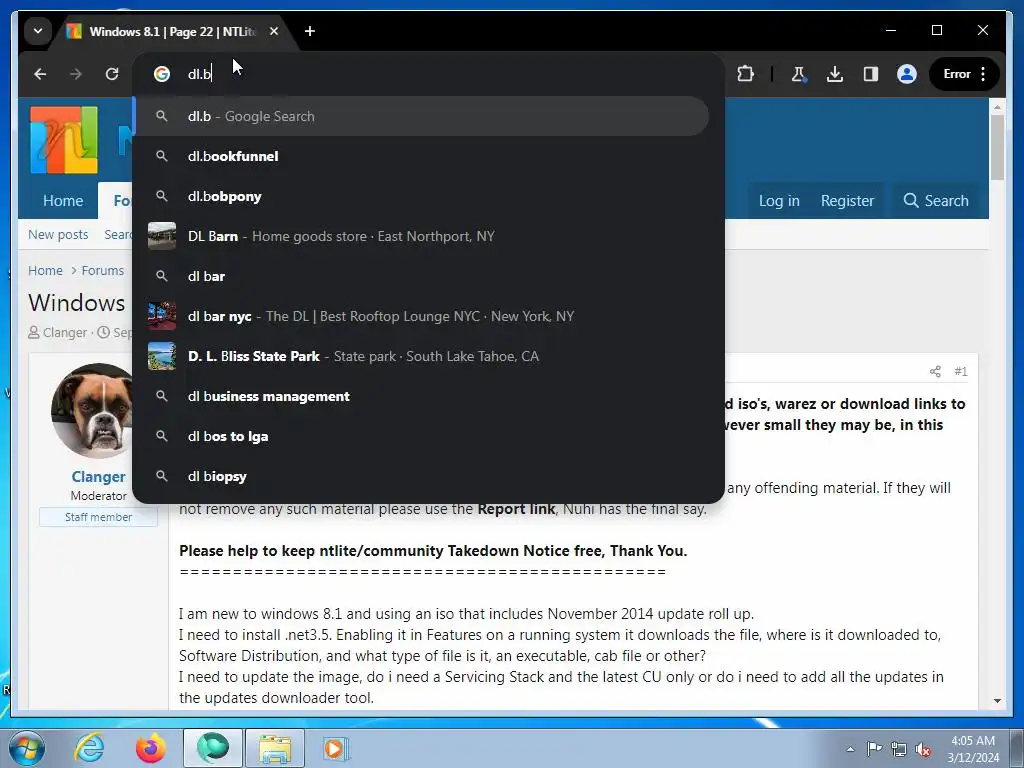The image size is (1024, 768).
Task: Open the downloads tray icon
Action: coord(835,74)
